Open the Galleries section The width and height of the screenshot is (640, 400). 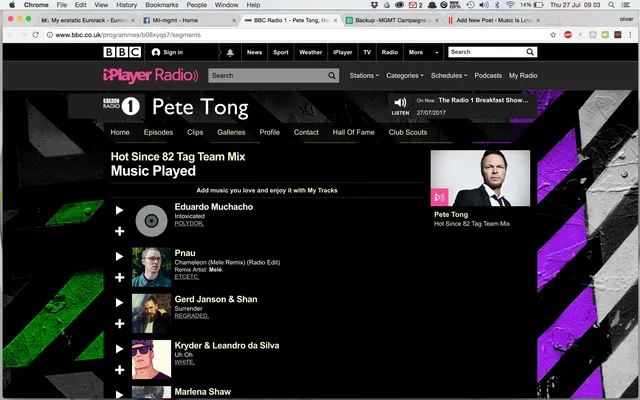[231, 132]
